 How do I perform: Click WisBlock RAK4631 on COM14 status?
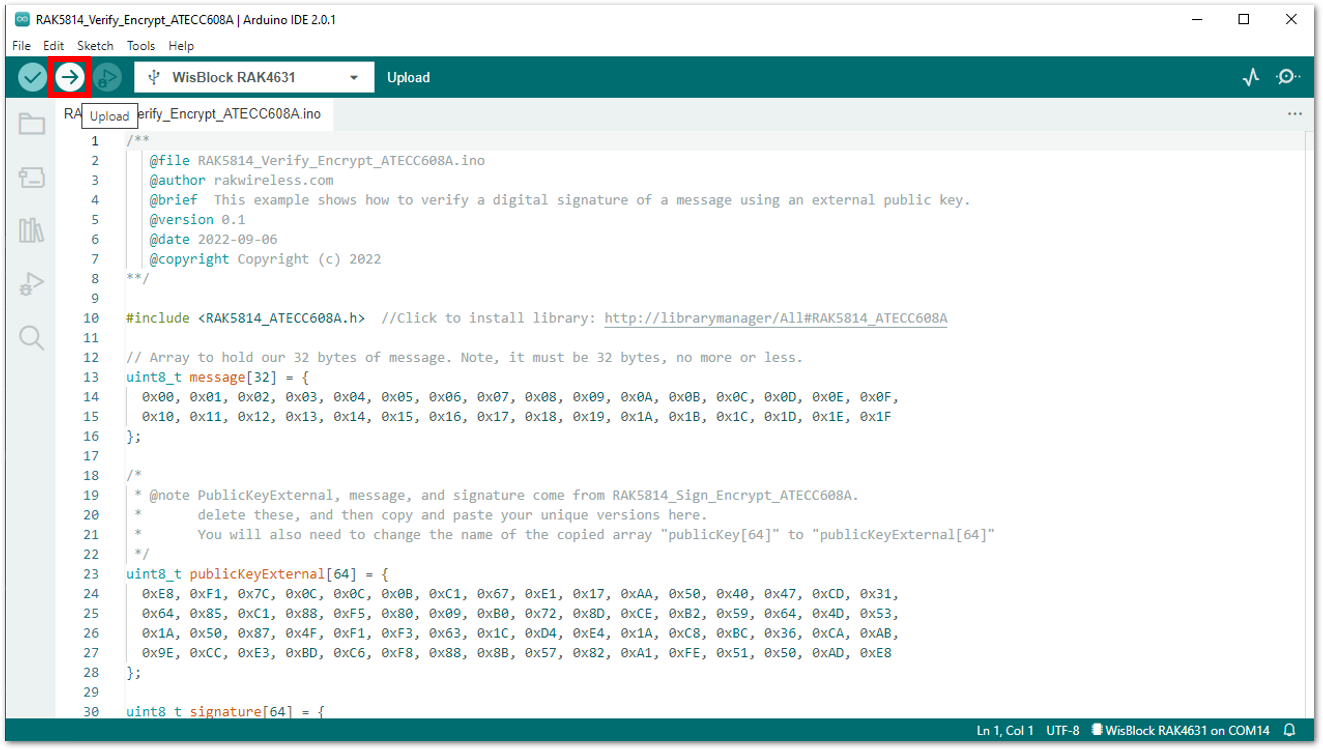pos(1180,731)
